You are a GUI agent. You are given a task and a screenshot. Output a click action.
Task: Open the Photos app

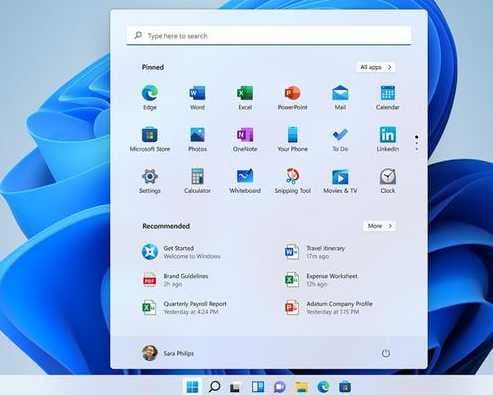pyautogui.click(x=197, y=139)
